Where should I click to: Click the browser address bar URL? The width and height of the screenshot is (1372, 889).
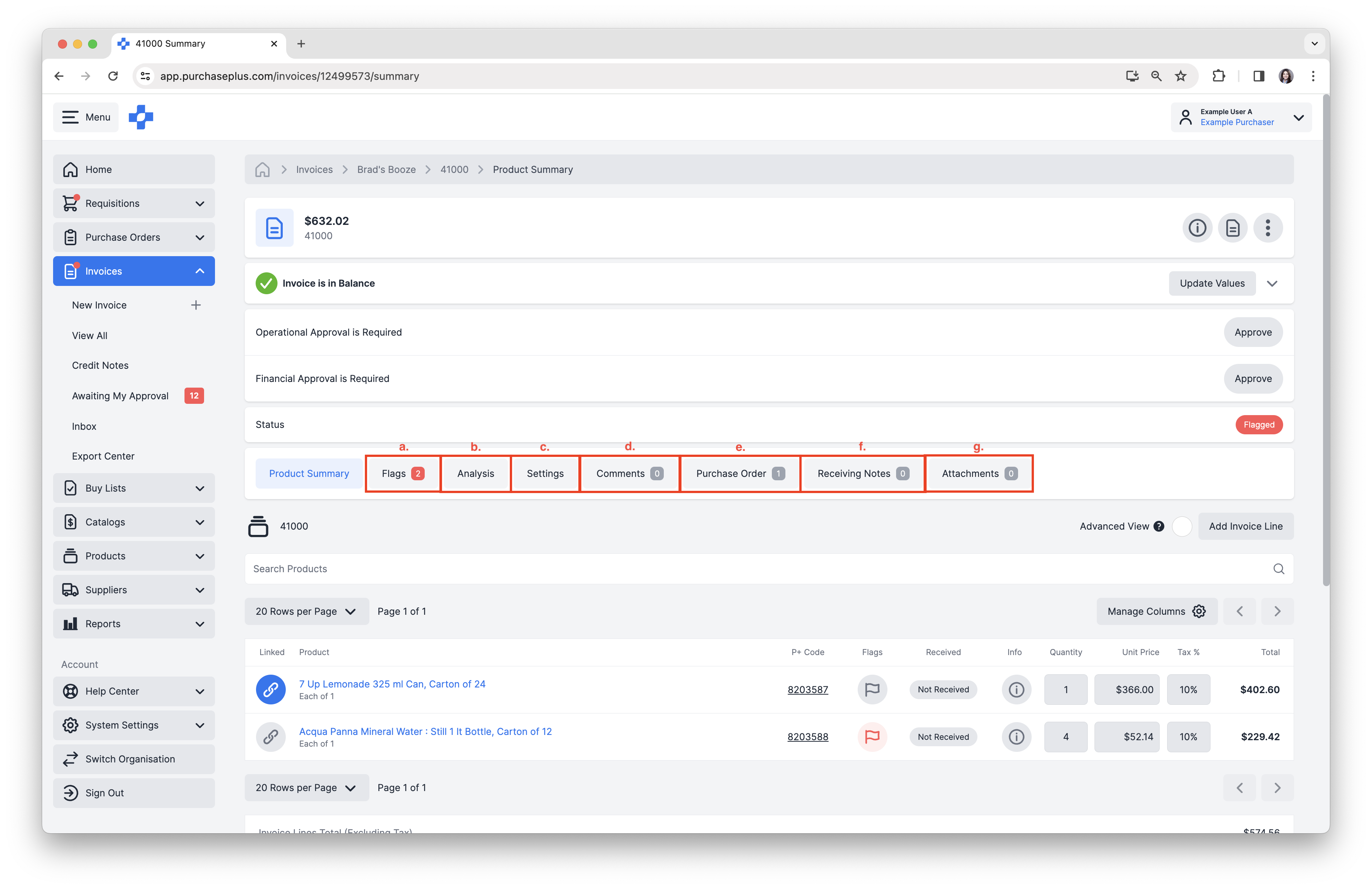[290, 76]
